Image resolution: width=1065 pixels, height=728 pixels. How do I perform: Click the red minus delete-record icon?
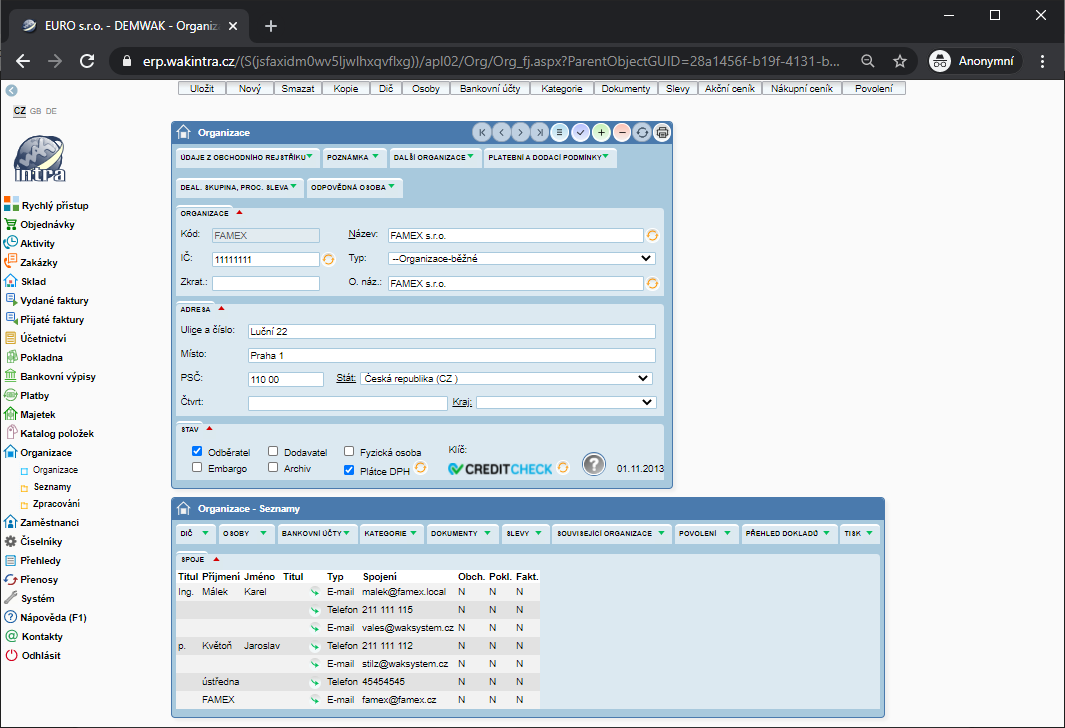pyautogui.click(x=621, y=132)
